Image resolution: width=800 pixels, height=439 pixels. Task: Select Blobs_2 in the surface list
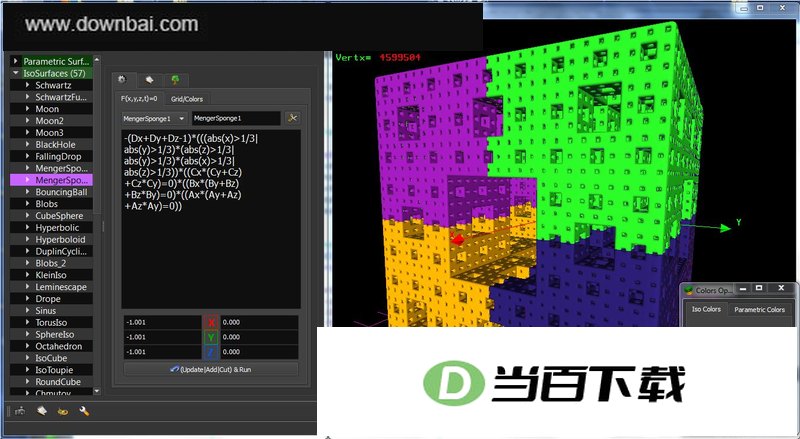tap(52, 263)
